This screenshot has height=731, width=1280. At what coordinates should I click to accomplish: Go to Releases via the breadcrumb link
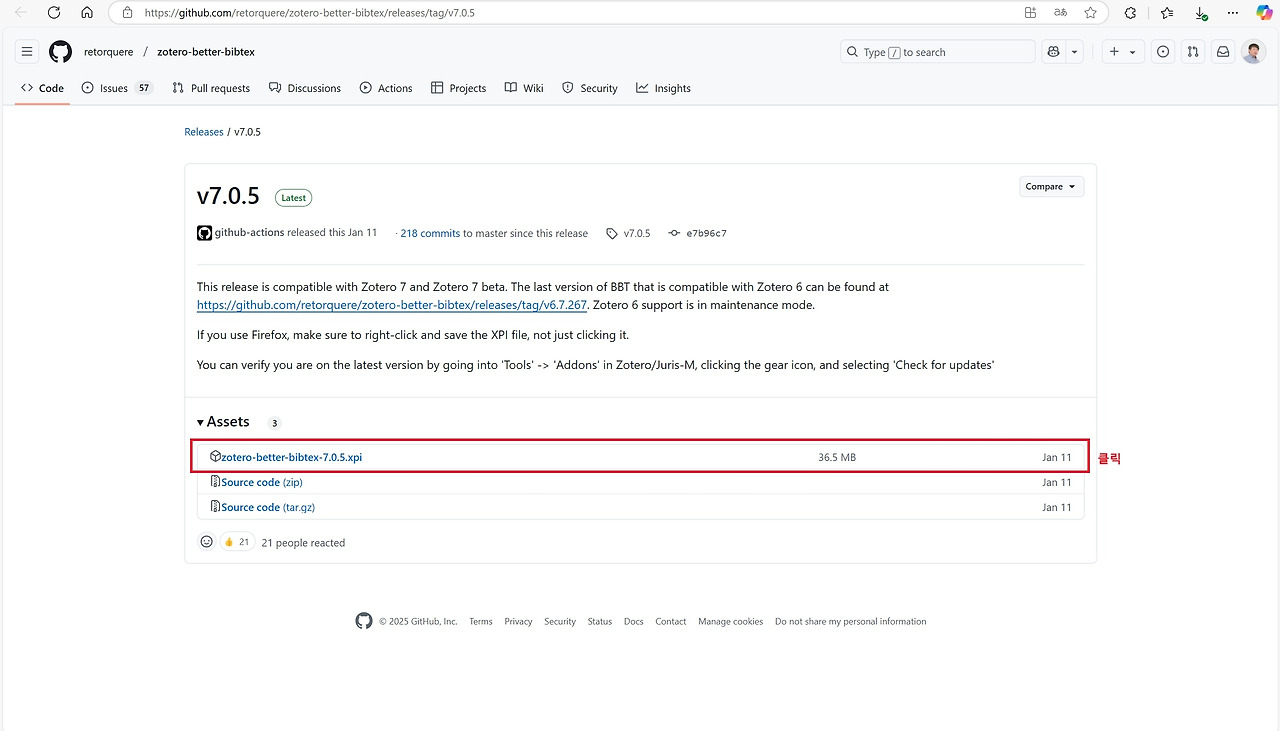click(204, 132)
